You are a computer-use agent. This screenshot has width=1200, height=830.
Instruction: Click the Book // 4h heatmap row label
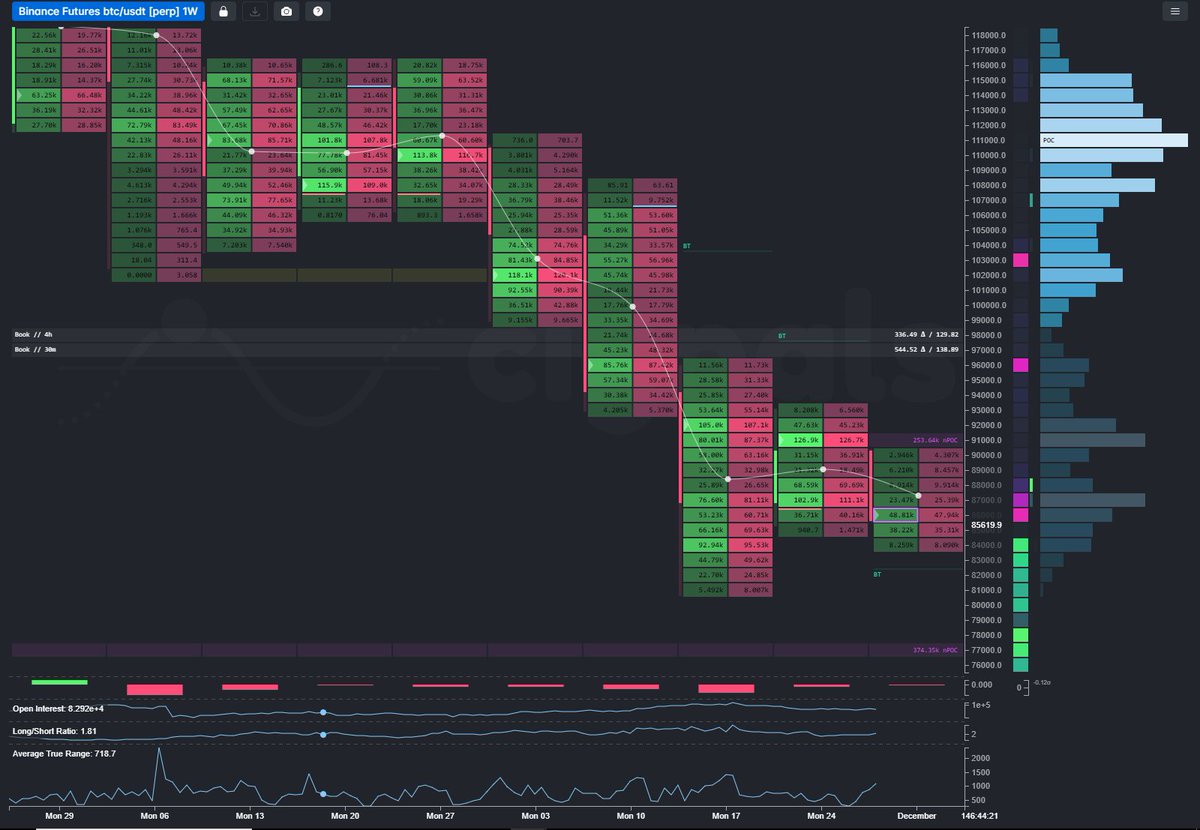point(35,333)
